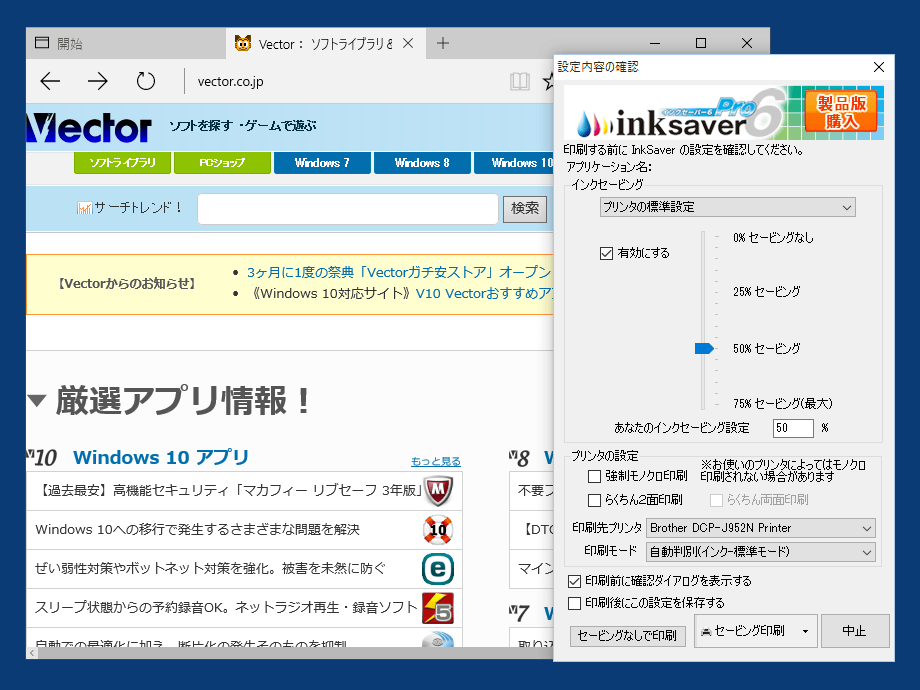Open the V10 Vectorおすすめ link
This screenshot has height=690, width=920.
[484, 293]
